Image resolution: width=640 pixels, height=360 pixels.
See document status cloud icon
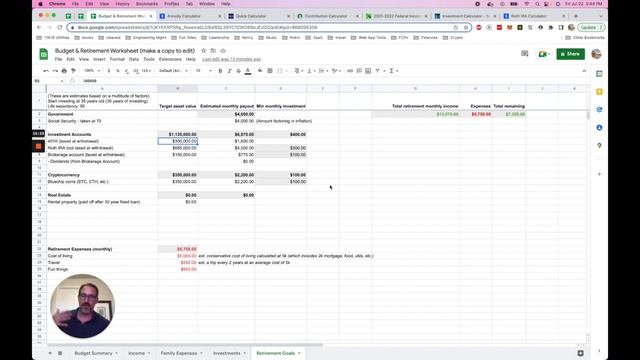click(x=223, y=51)
